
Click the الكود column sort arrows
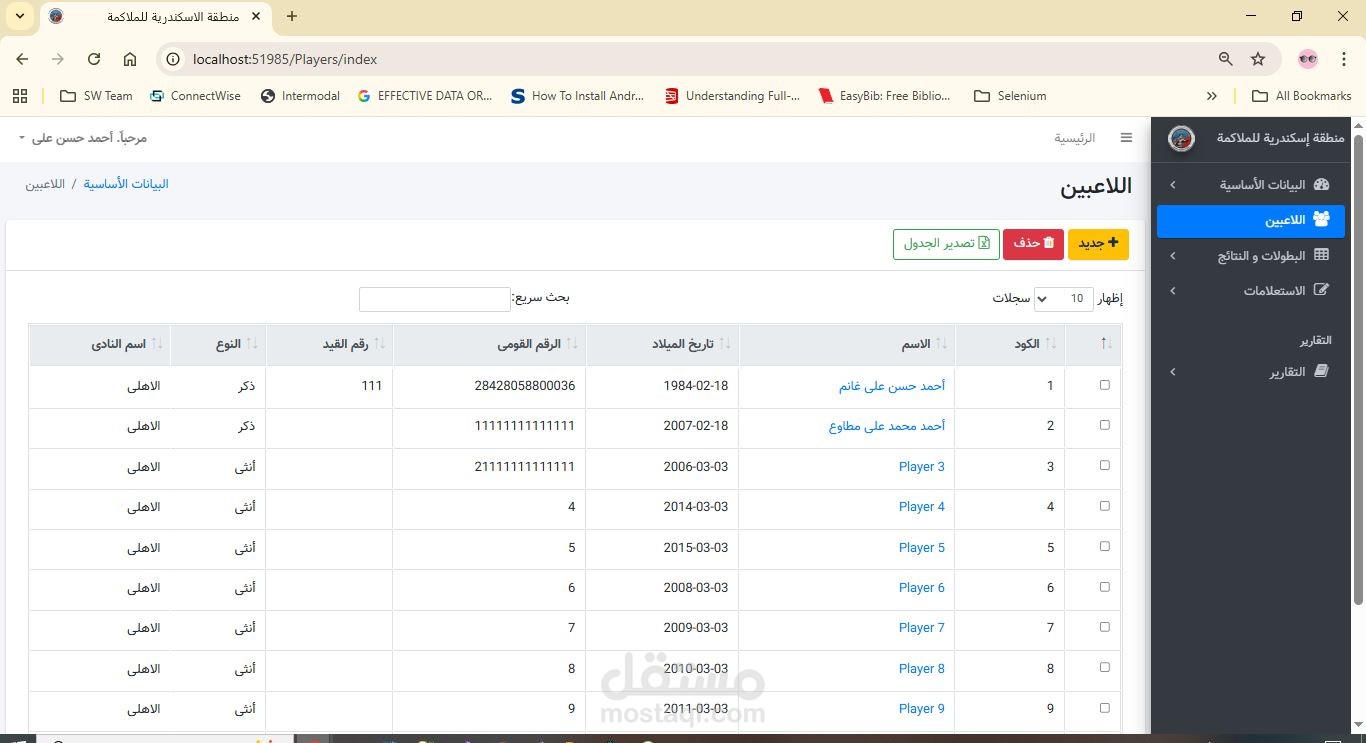(x=1051, y=344)
